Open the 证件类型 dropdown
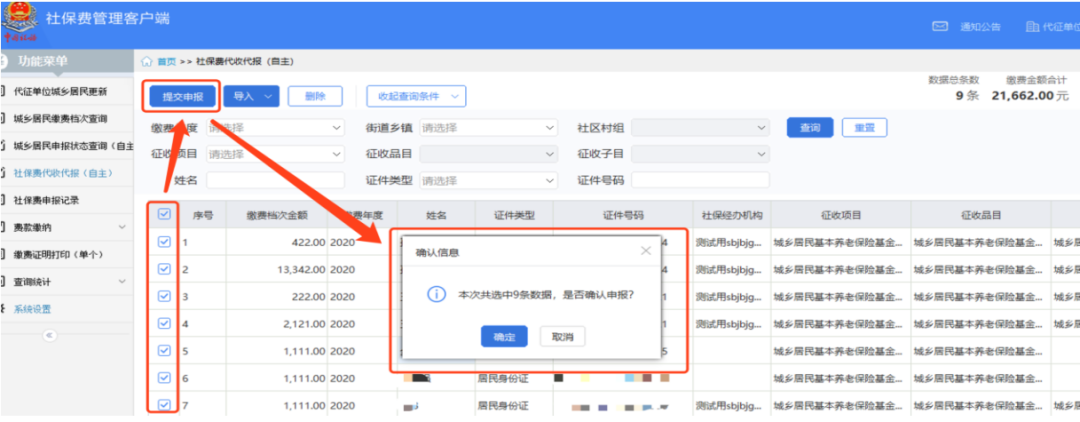The image size is (1080, 422). tap(488, 180)
